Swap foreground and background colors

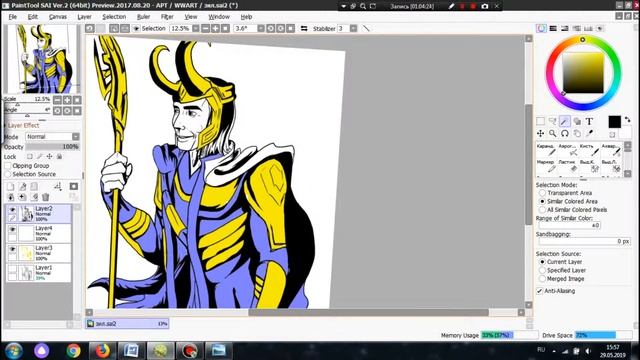(627, 120)
